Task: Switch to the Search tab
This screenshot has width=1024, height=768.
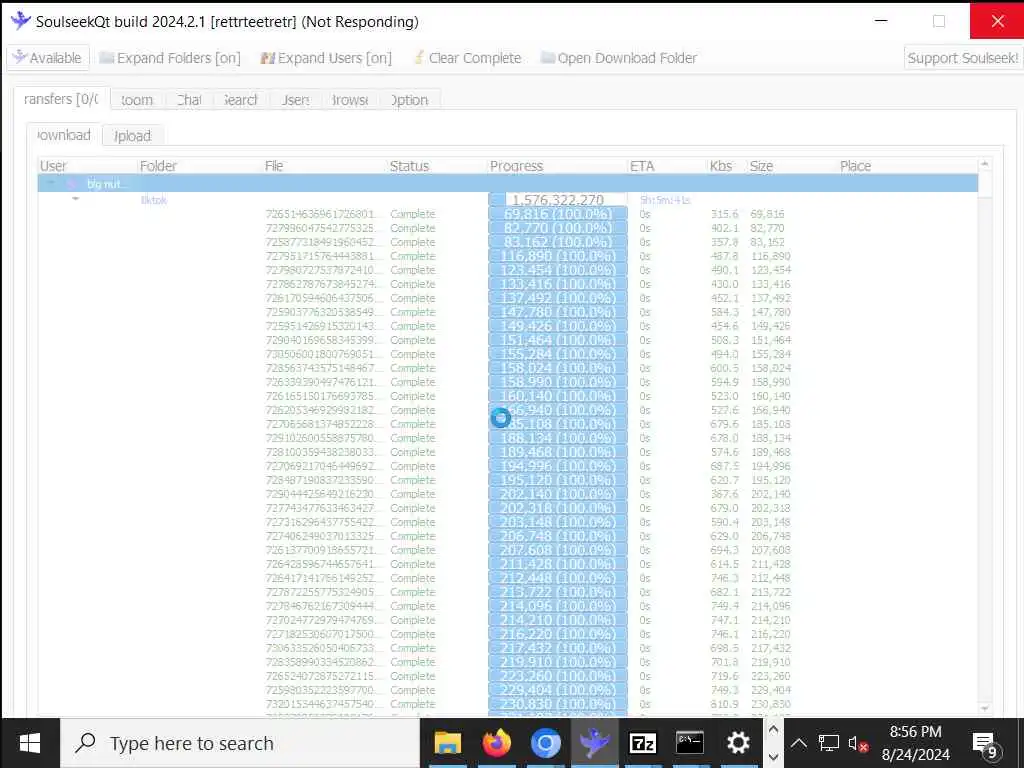Action: pyautogui.click(x=240, y=100)
